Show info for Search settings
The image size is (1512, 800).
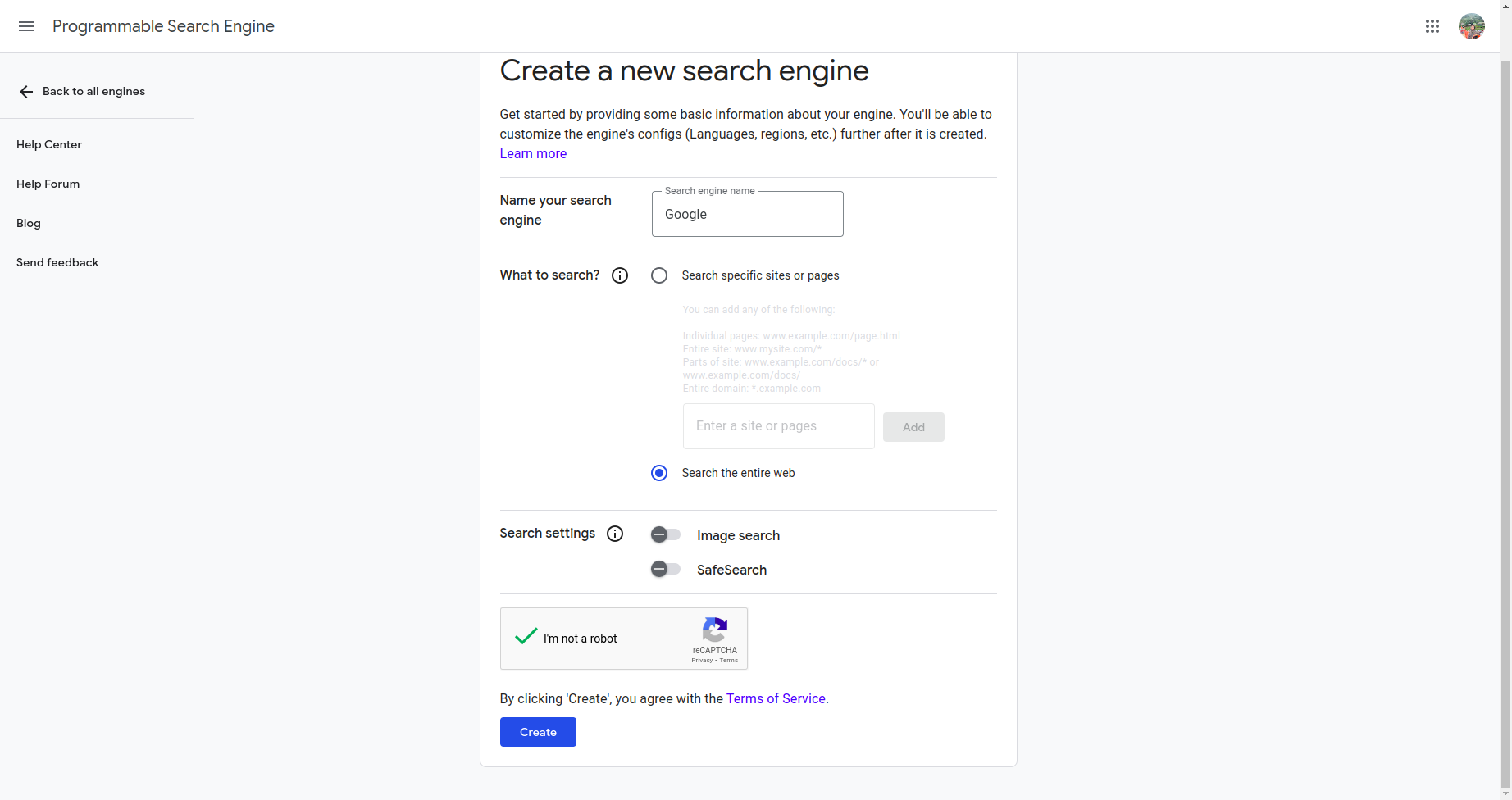(x=615, y=534)
